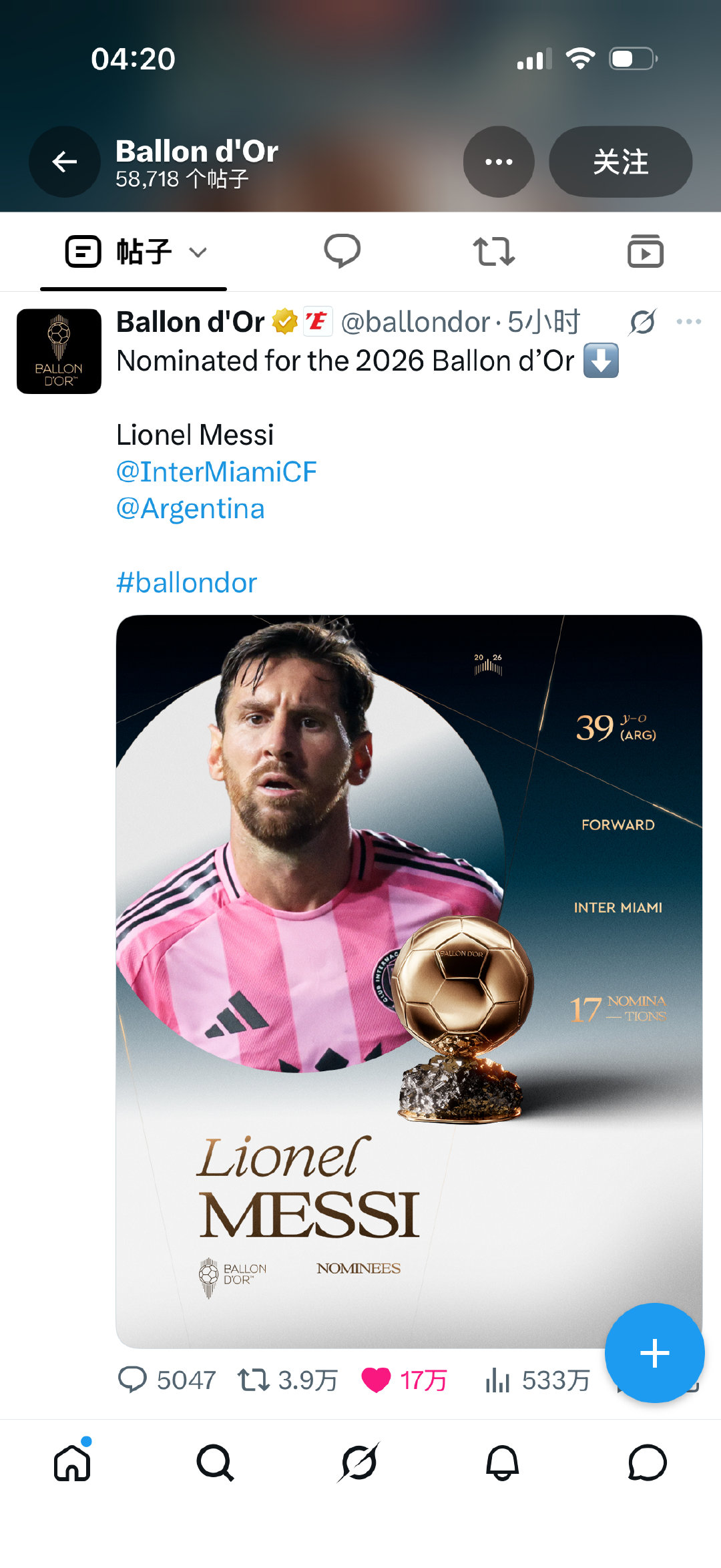The width and height of the screenshot is (721, 1568).
Task: Tap the 关注 follow button
Action: 620,162
